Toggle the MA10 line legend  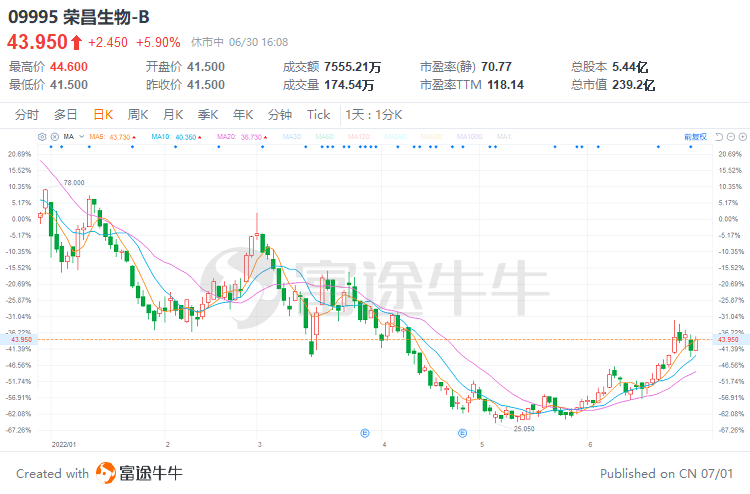pyautogui.click(x=176, y=137)
